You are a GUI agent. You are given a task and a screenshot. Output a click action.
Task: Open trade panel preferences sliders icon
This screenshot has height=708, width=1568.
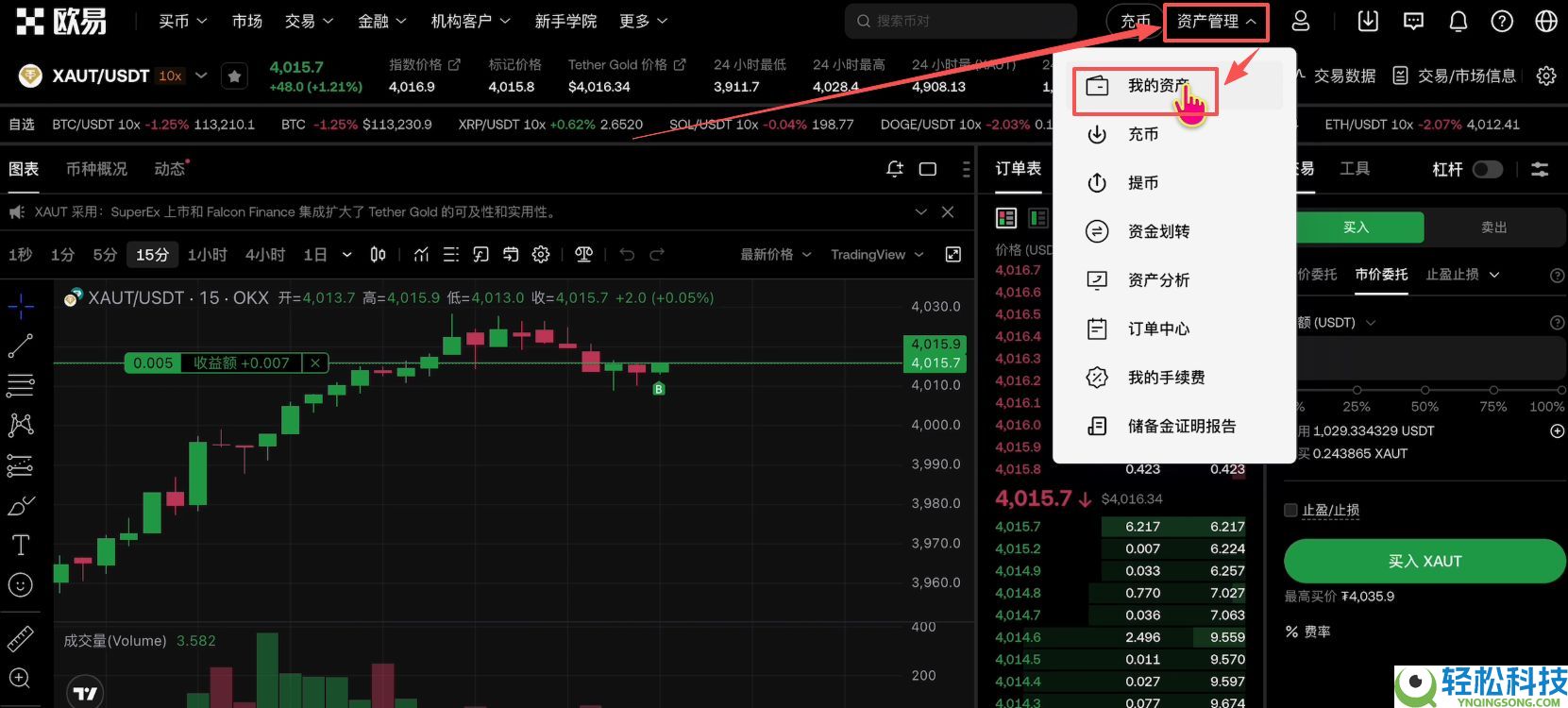1540,169
